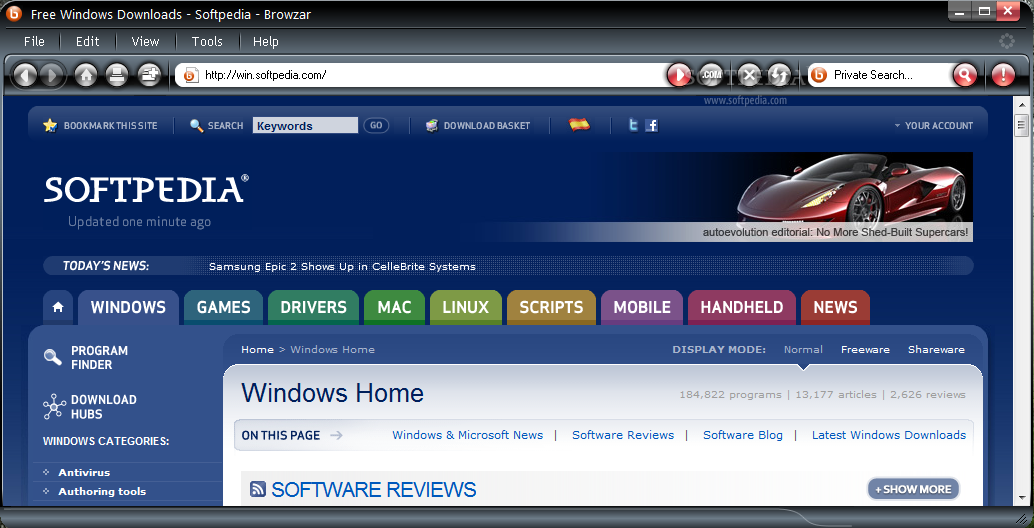Click the Browzar back arrow button
Viewport: 1034px width, 528px height.
[25, 75]
